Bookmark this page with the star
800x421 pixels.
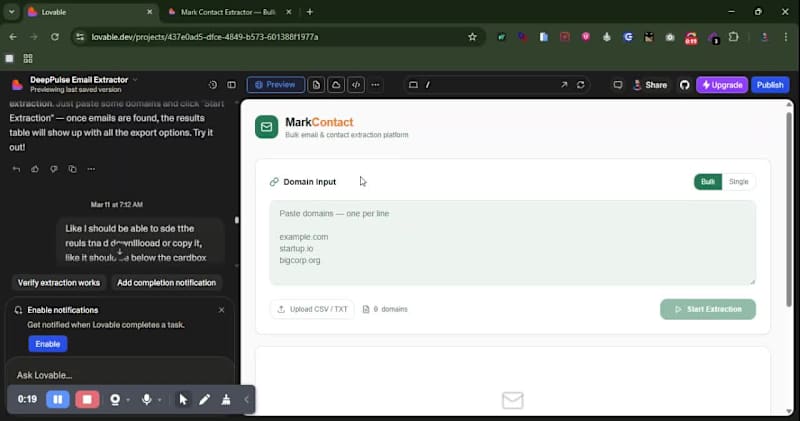click(x=472, y=37)
